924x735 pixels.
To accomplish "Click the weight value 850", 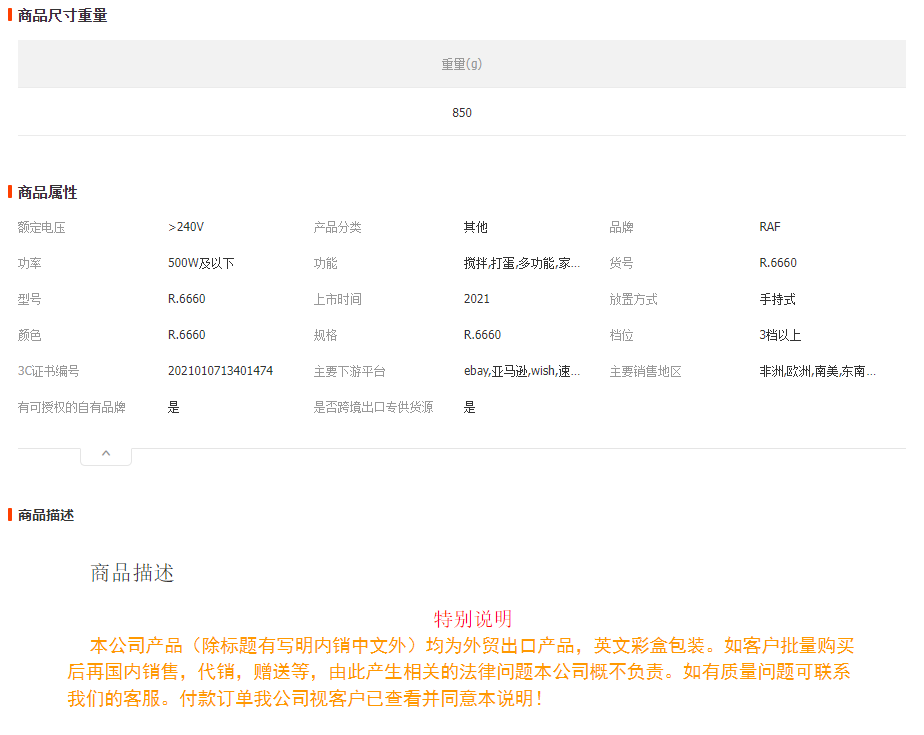I will coord(461,113).
